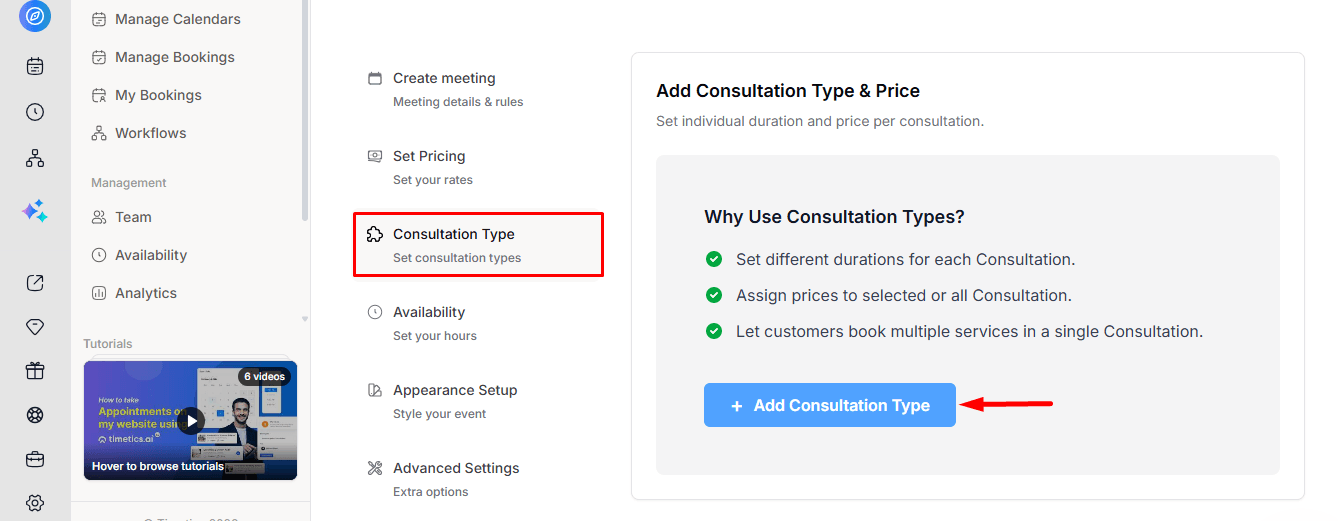
Task: Click the external link icon in rail
Action: click(35, 283)
